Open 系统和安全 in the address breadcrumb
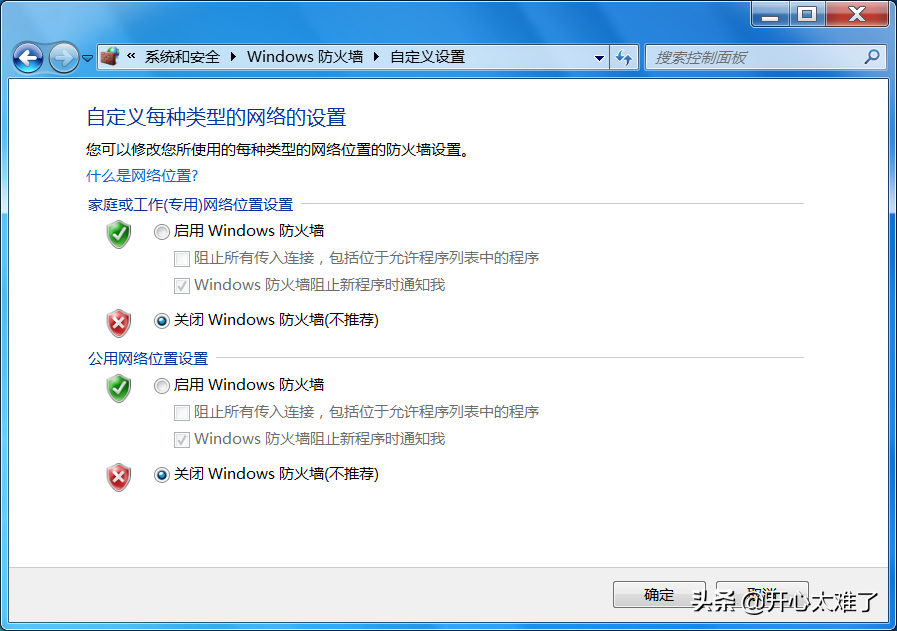The height and width of the screenshot is (631, 897). tap(182, 57)
